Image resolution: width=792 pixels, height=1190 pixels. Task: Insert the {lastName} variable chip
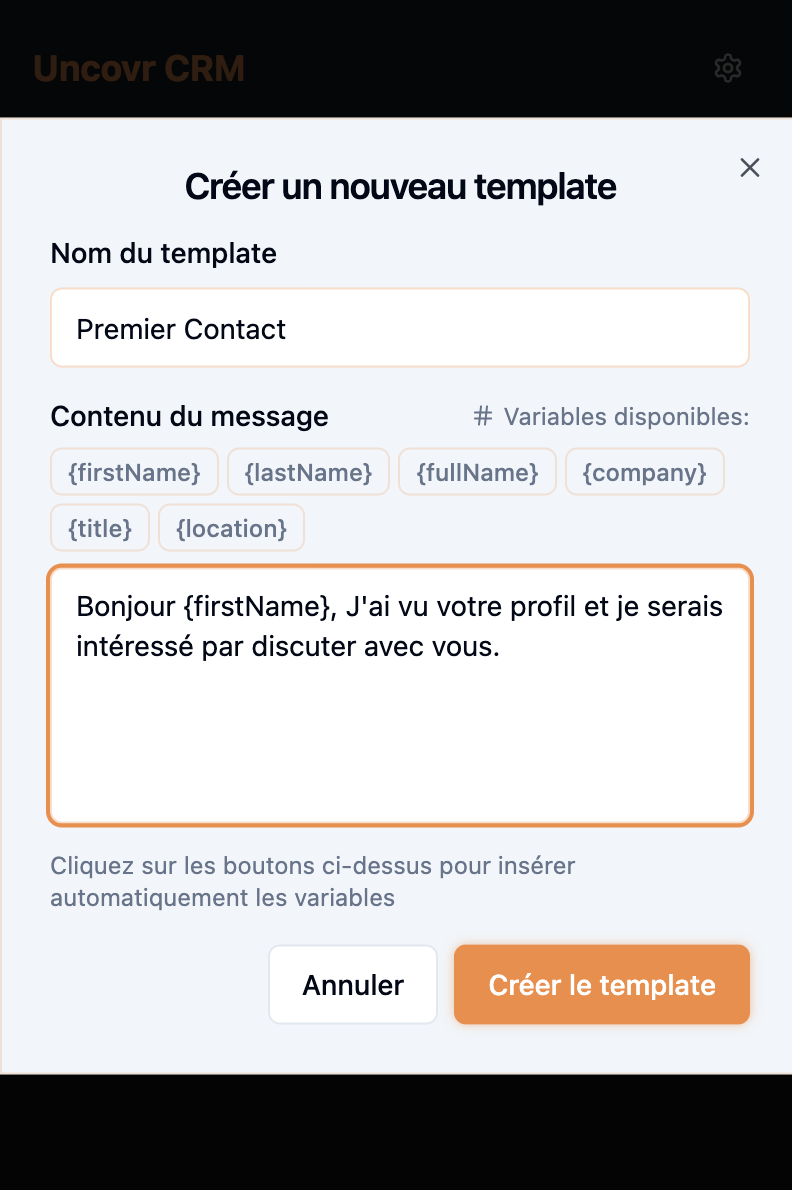coord(308,472)
